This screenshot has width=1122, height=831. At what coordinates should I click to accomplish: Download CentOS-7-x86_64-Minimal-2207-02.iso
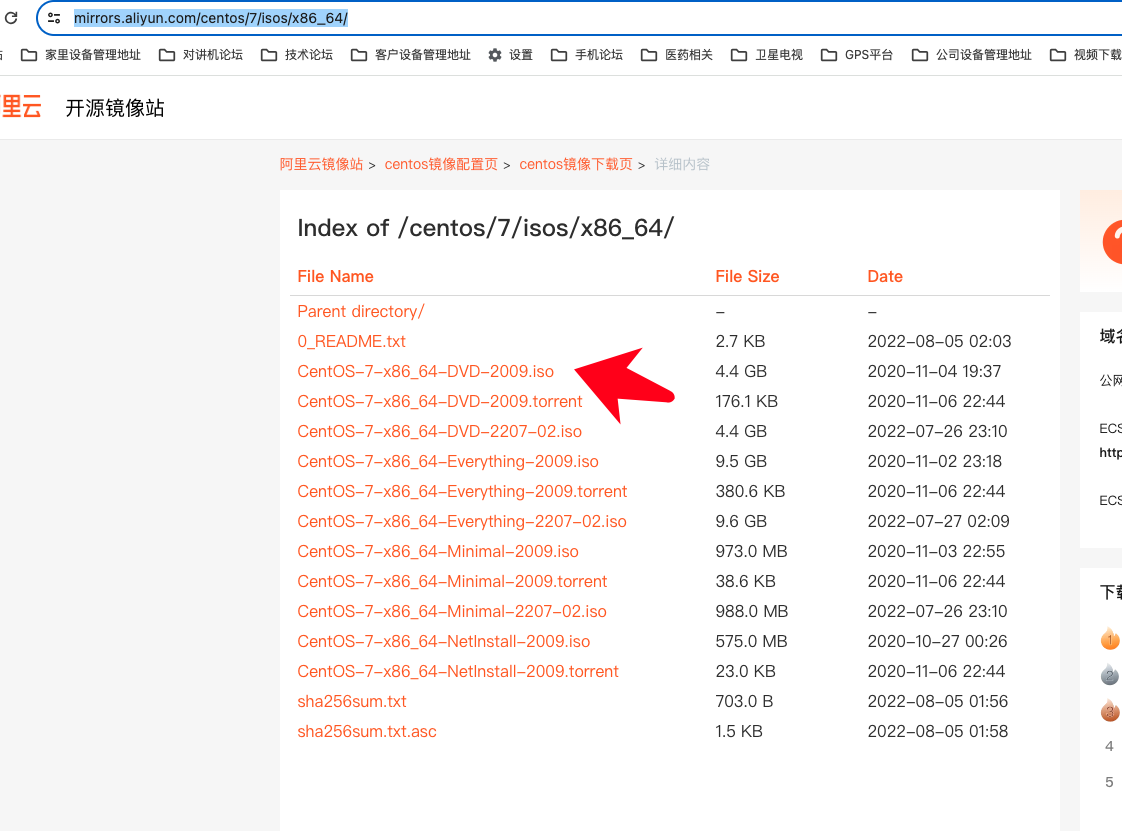coord(452,612)
